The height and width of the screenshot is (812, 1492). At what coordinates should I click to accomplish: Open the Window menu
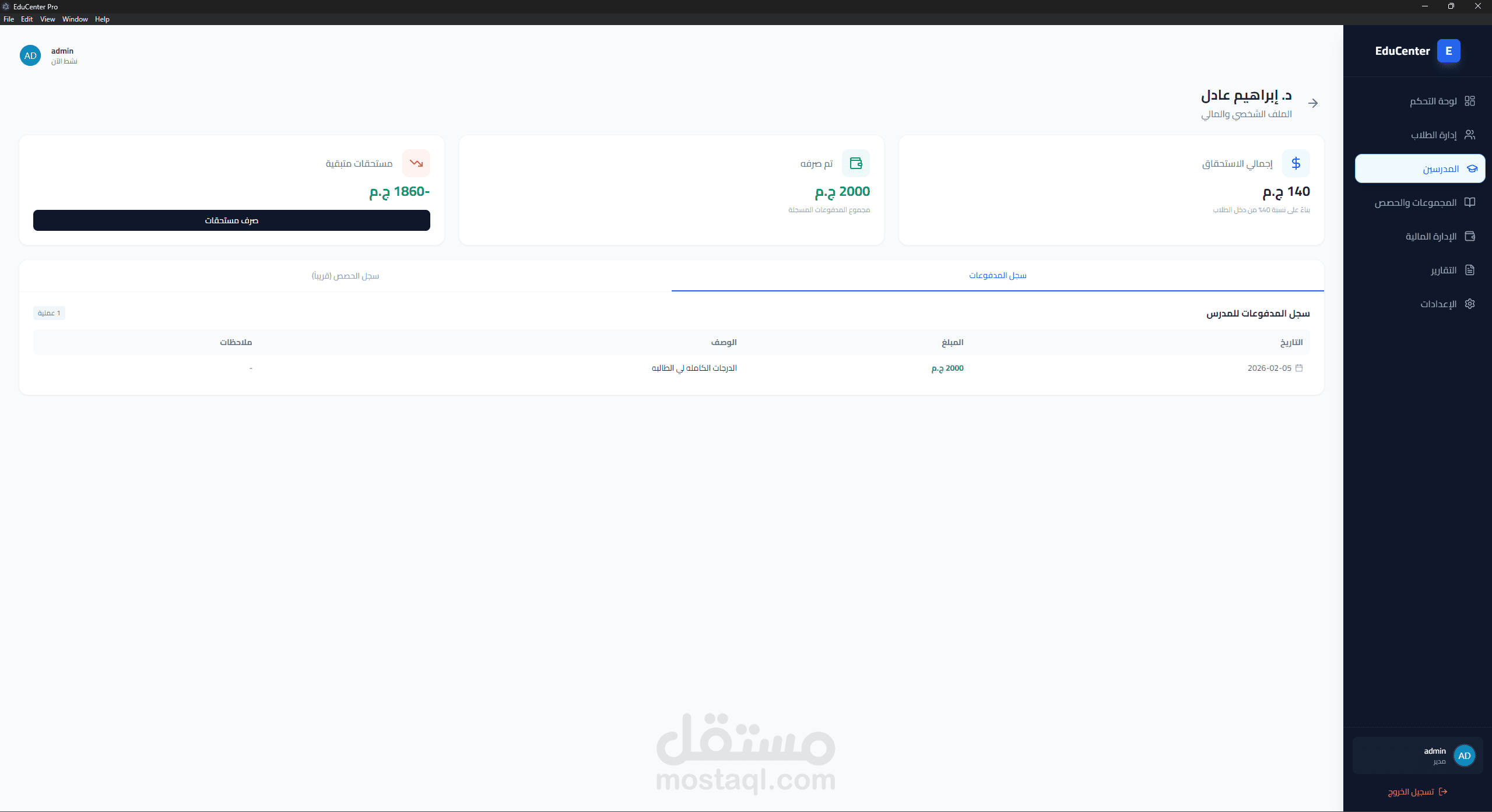click(75, 19)
